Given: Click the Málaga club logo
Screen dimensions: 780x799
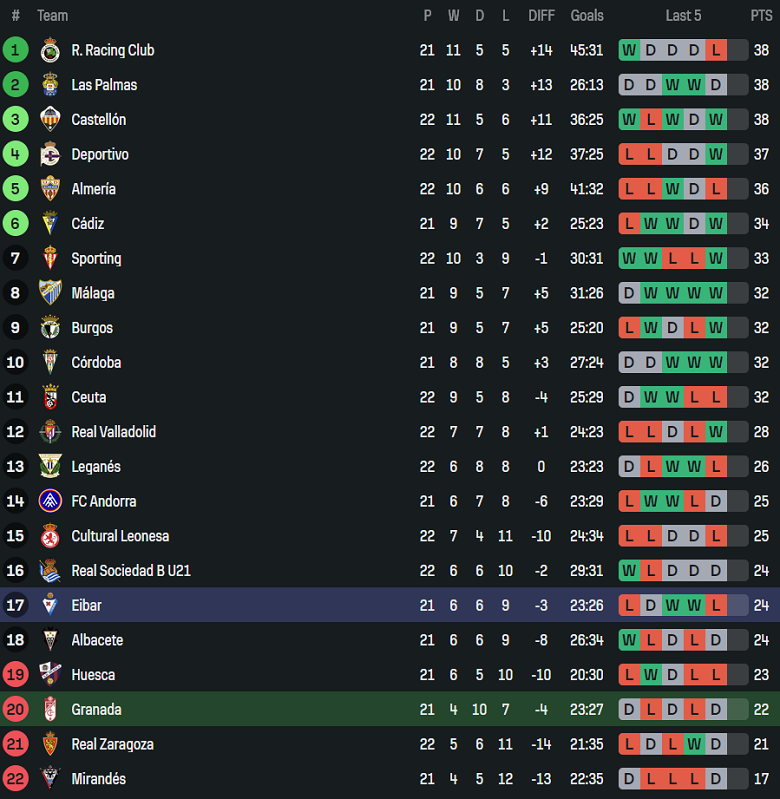Looking at the screenshot, I should click(50, 293).
